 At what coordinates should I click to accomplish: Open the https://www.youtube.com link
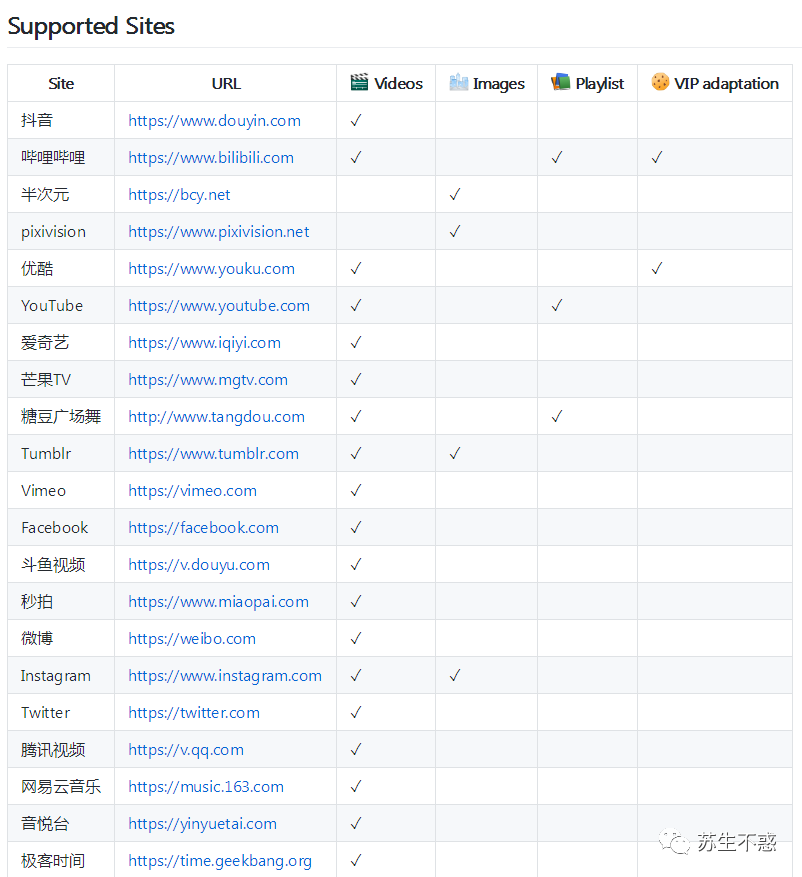[x=219, y=305]
